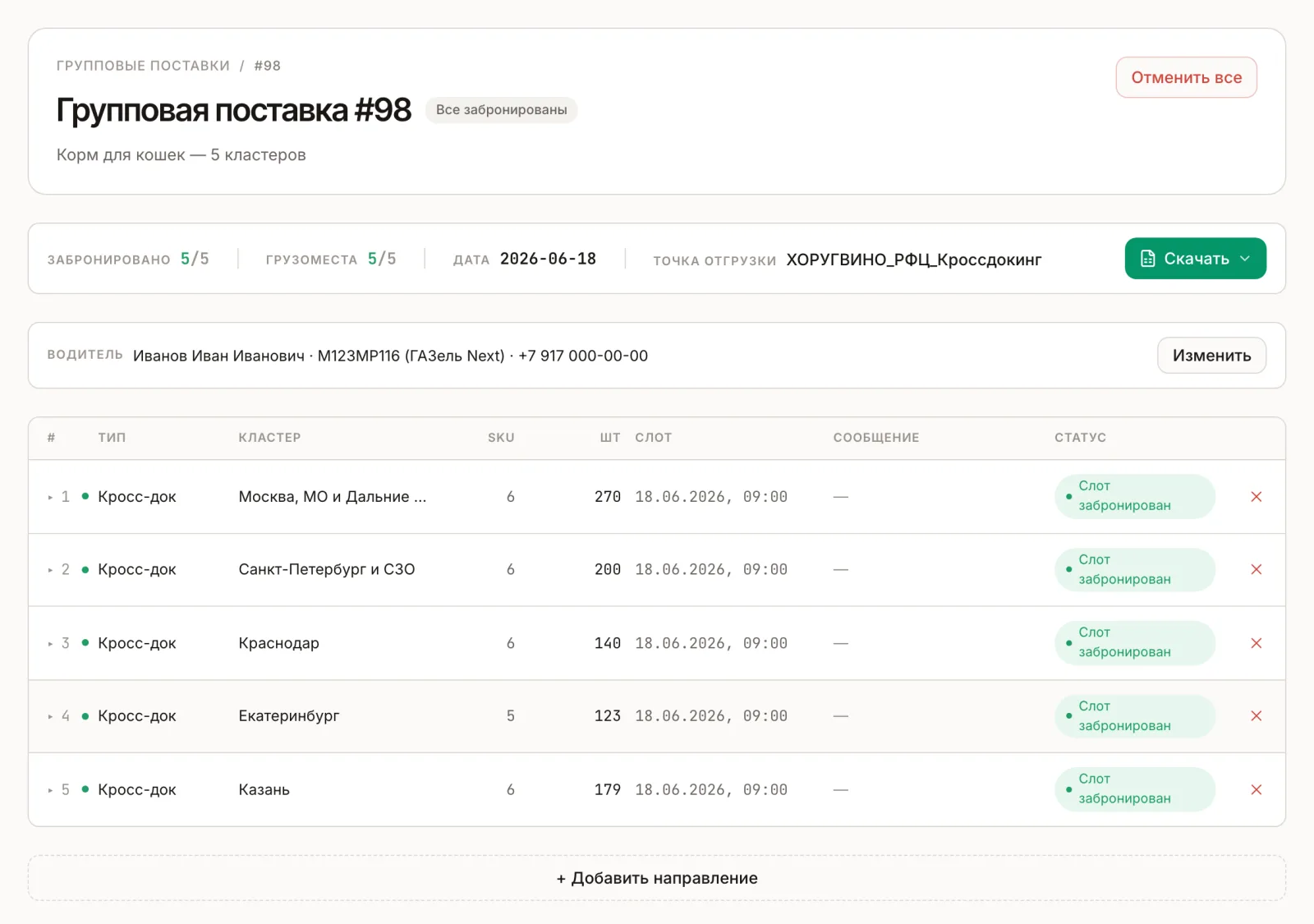This screenshot has width=1314, height=924.
Task: Click Слот забронирован badge in Москва row
Action: 1134,496
